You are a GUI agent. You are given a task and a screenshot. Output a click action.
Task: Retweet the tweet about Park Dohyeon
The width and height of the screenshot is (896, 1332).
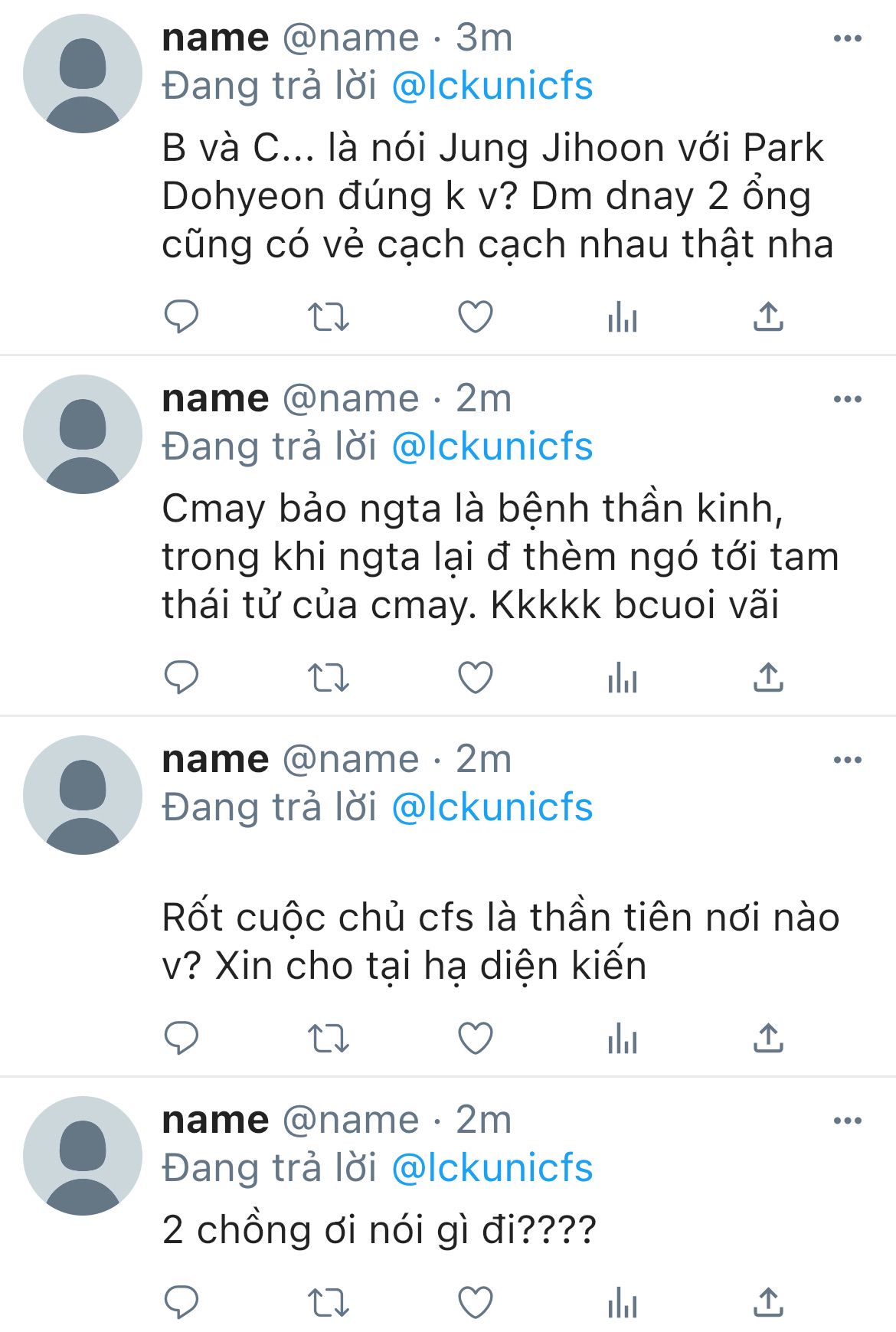pyautogui.click(x=328, y=316)
